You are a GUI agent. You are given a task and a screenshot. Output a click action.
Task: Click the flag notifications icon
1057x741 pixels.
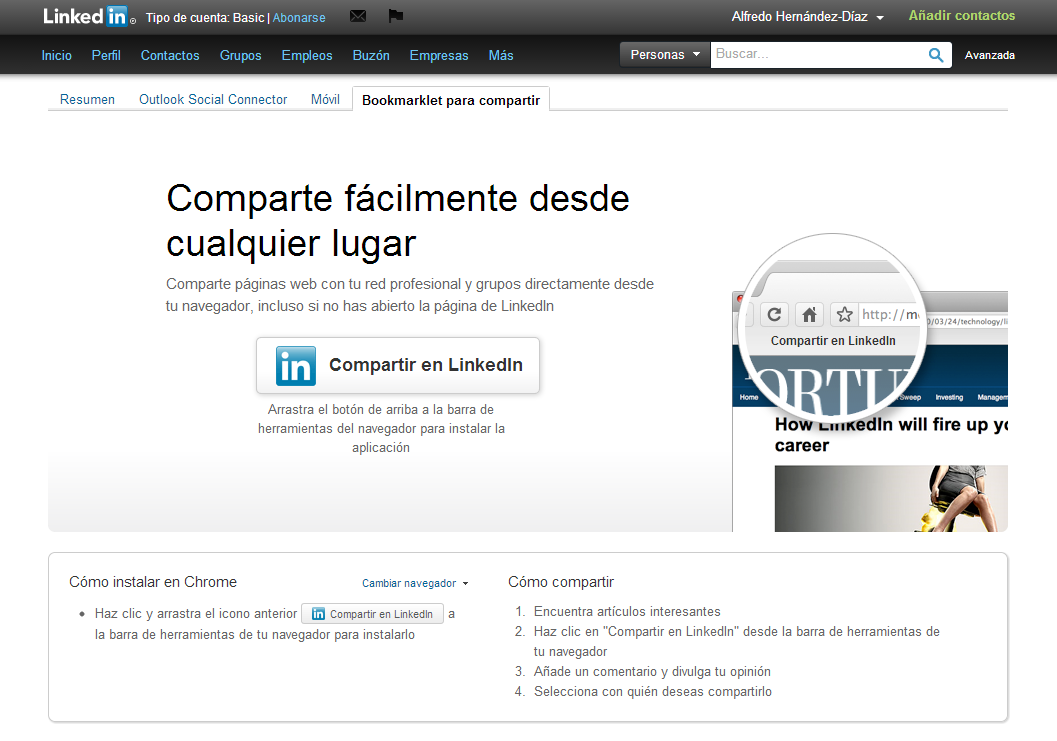pyautogui.click(x=395, y=16)
